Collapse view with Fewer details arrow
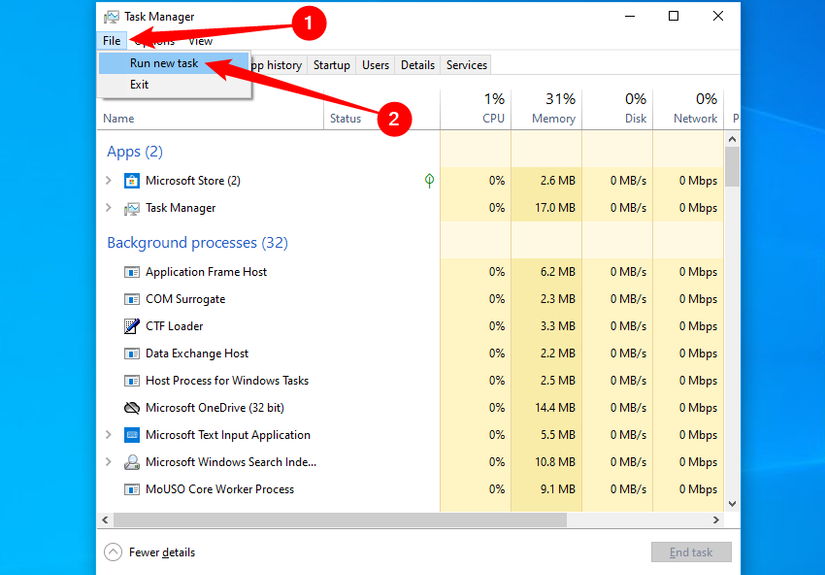This screenshot has width=825, height=575. tap(113, 552)
